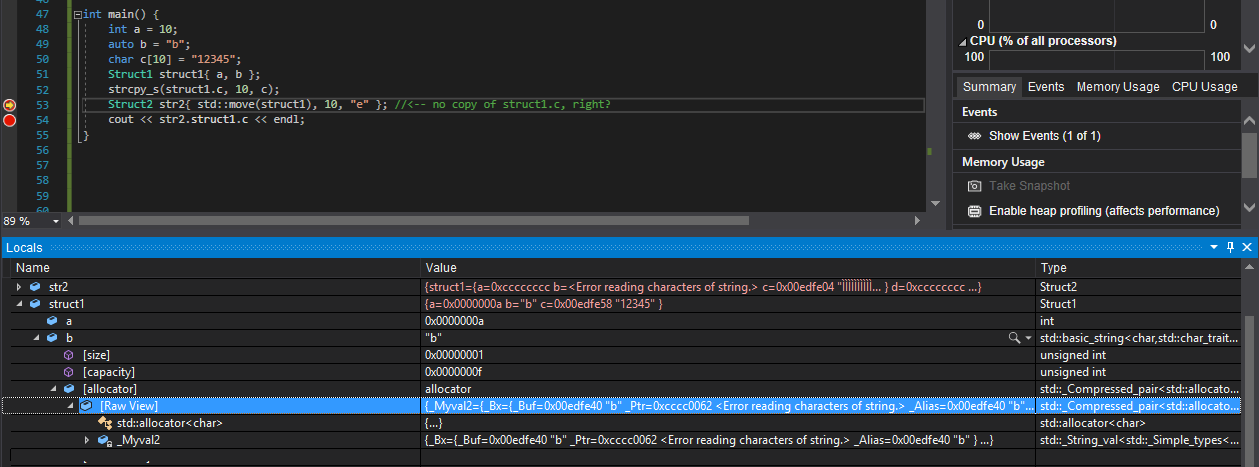Open the Events tab in diagnostics

click(1046, 87)
